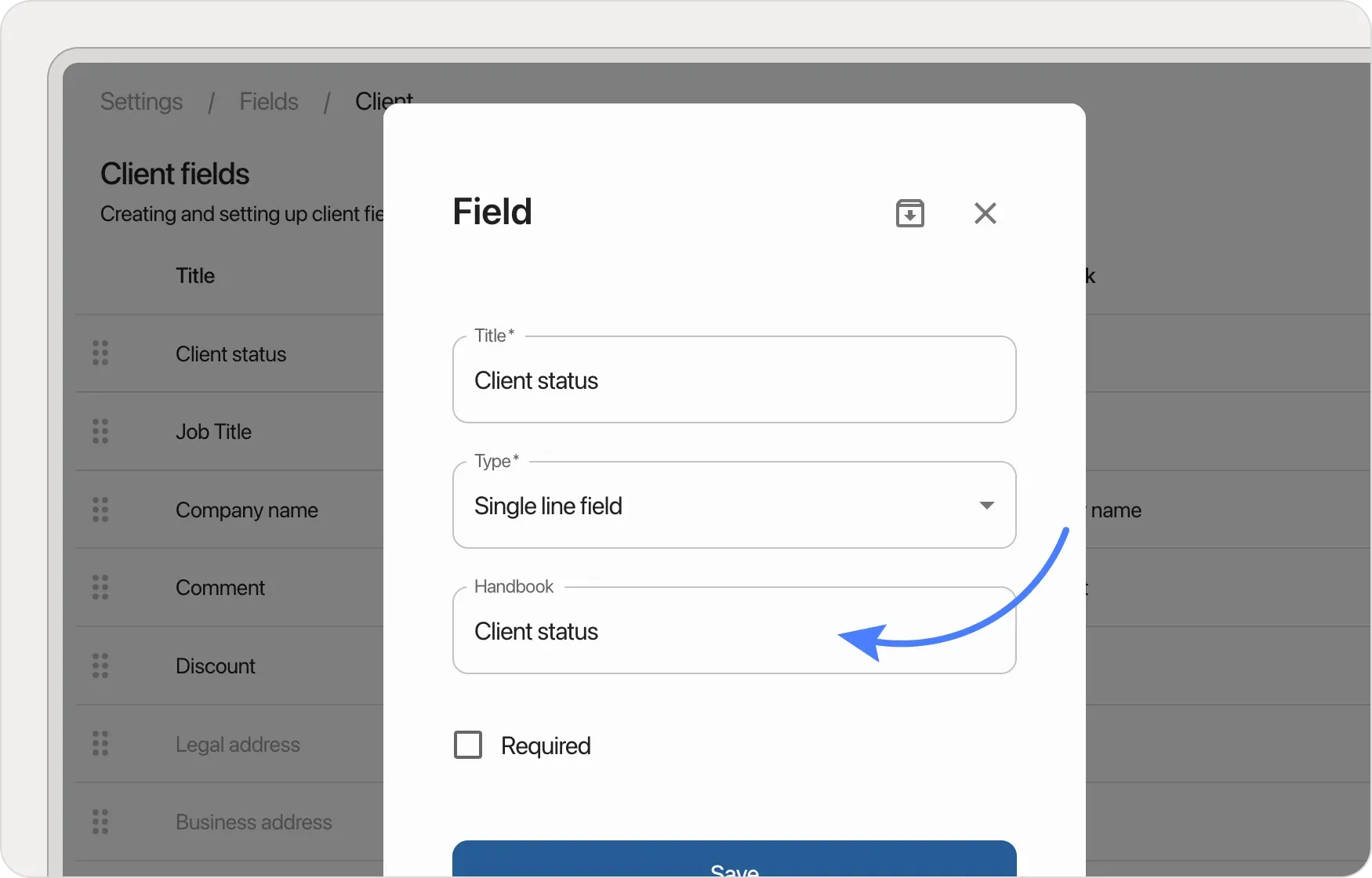Click the drag handle beside Discount

pyautogui.click(x=100, y=666)
